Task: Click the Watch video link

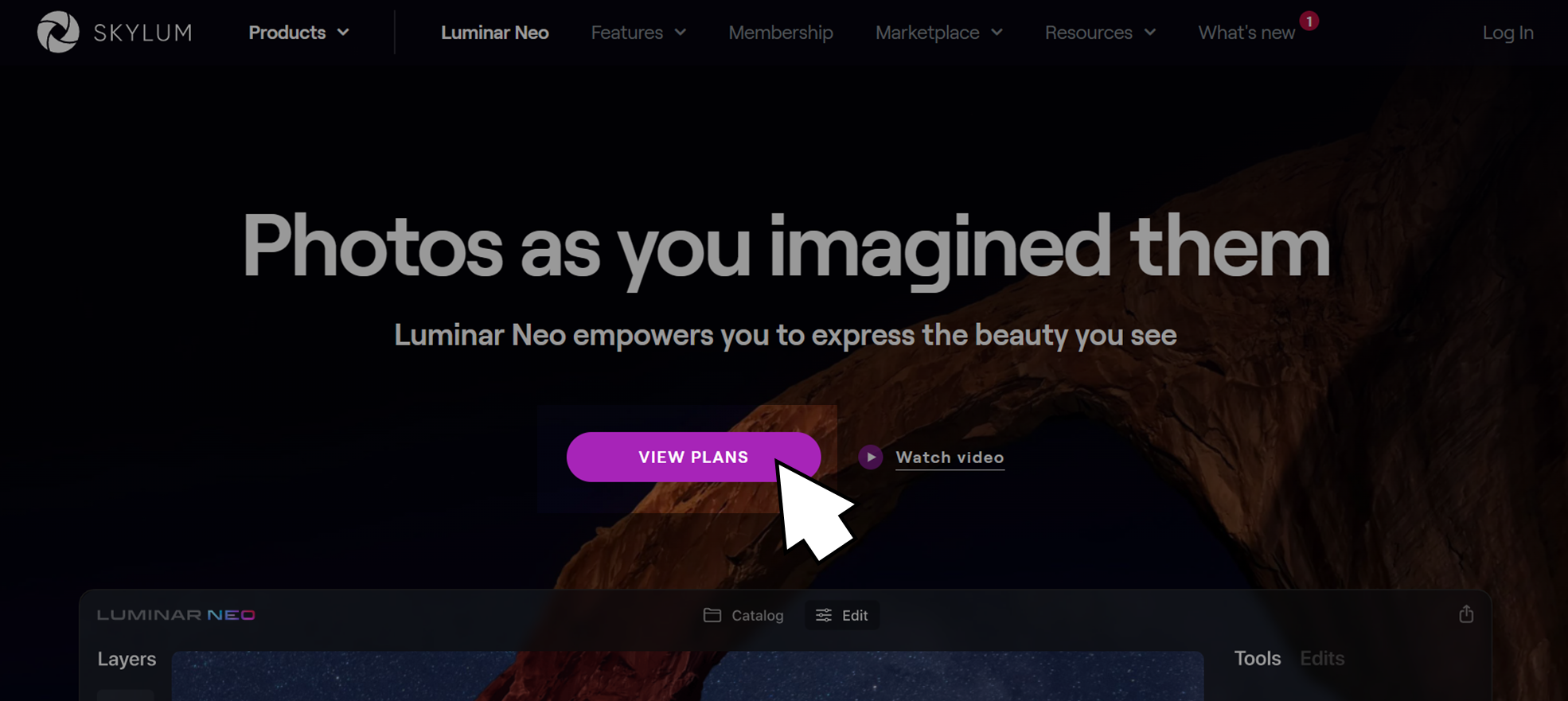Action: tap(950, 458)
